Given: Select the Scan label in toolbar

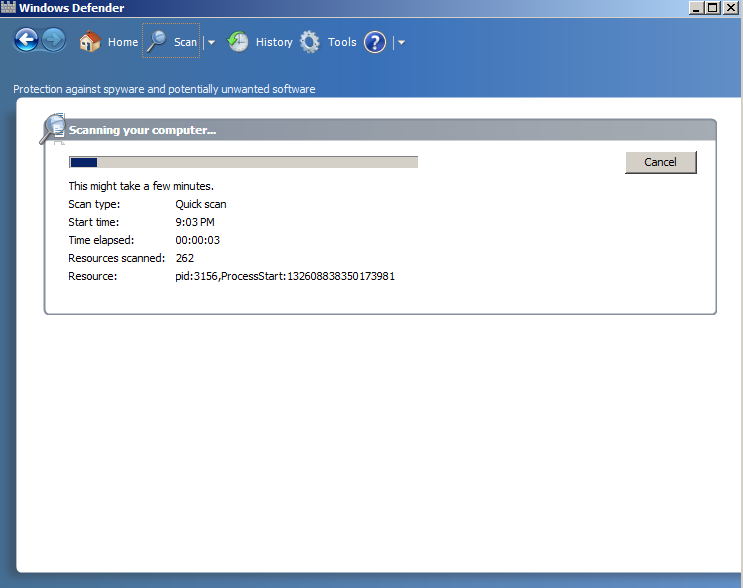Looking at the screenshot, I should pos(186,42).
